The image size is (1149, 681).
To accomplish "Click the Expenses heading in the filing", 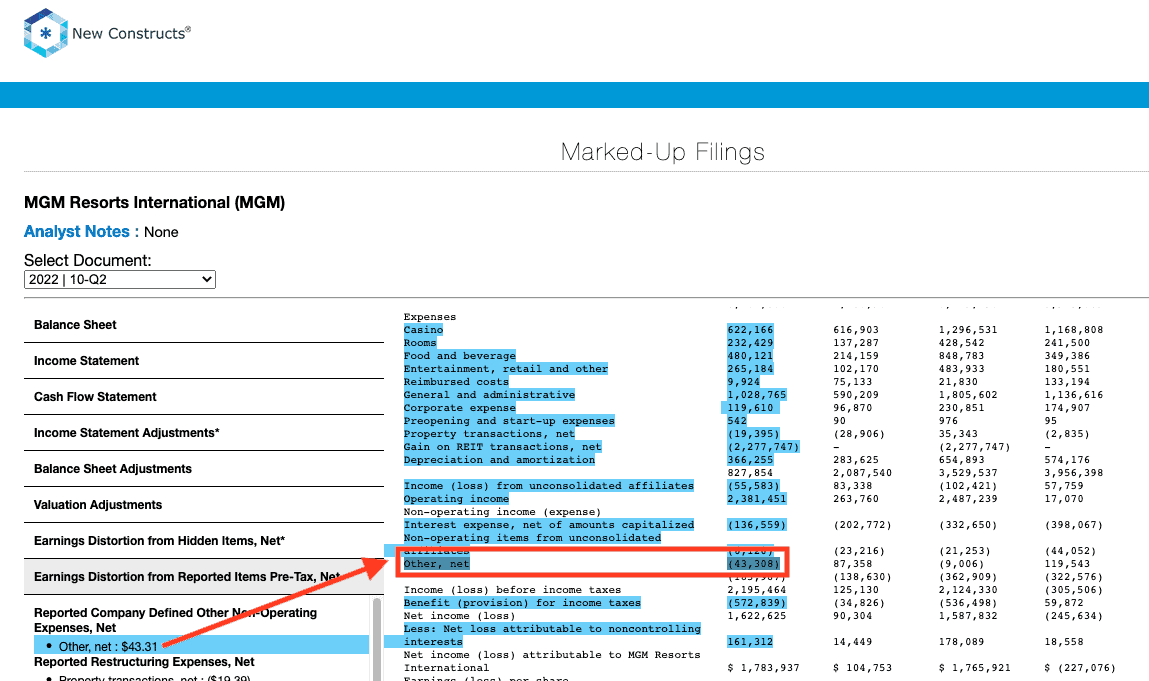I will pyautogui.click(x=429, y=317).
